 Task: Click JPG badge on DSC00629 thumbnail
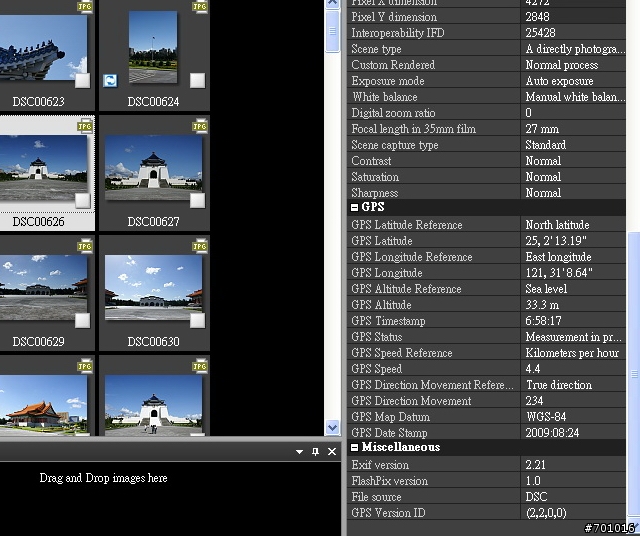pyautogui.click(x=84, y=246)
